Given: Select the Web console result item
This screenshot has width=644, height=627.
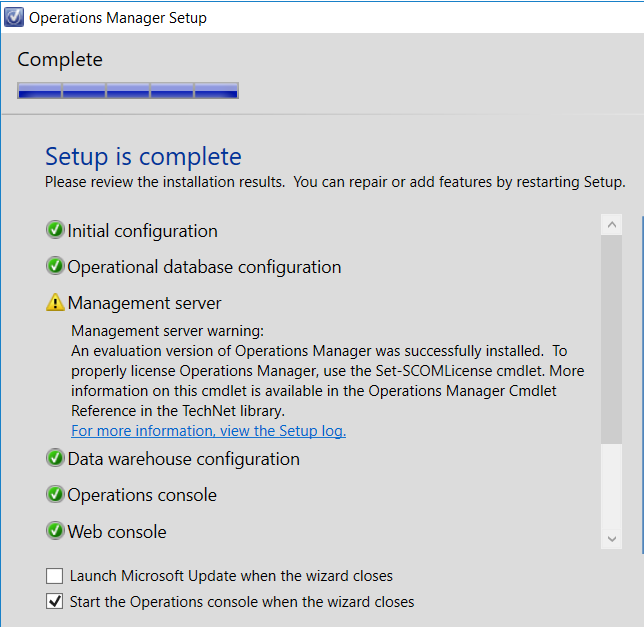Looking at the screenshot, I should (117, 532).
